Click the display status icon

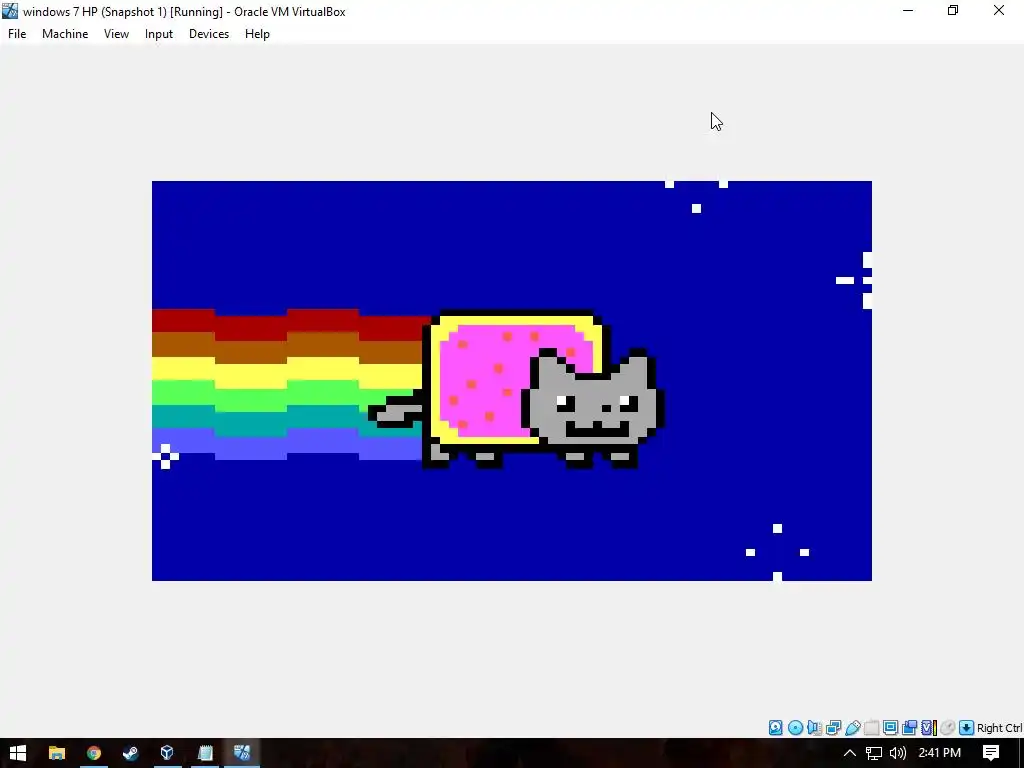(x=890, y=728)
